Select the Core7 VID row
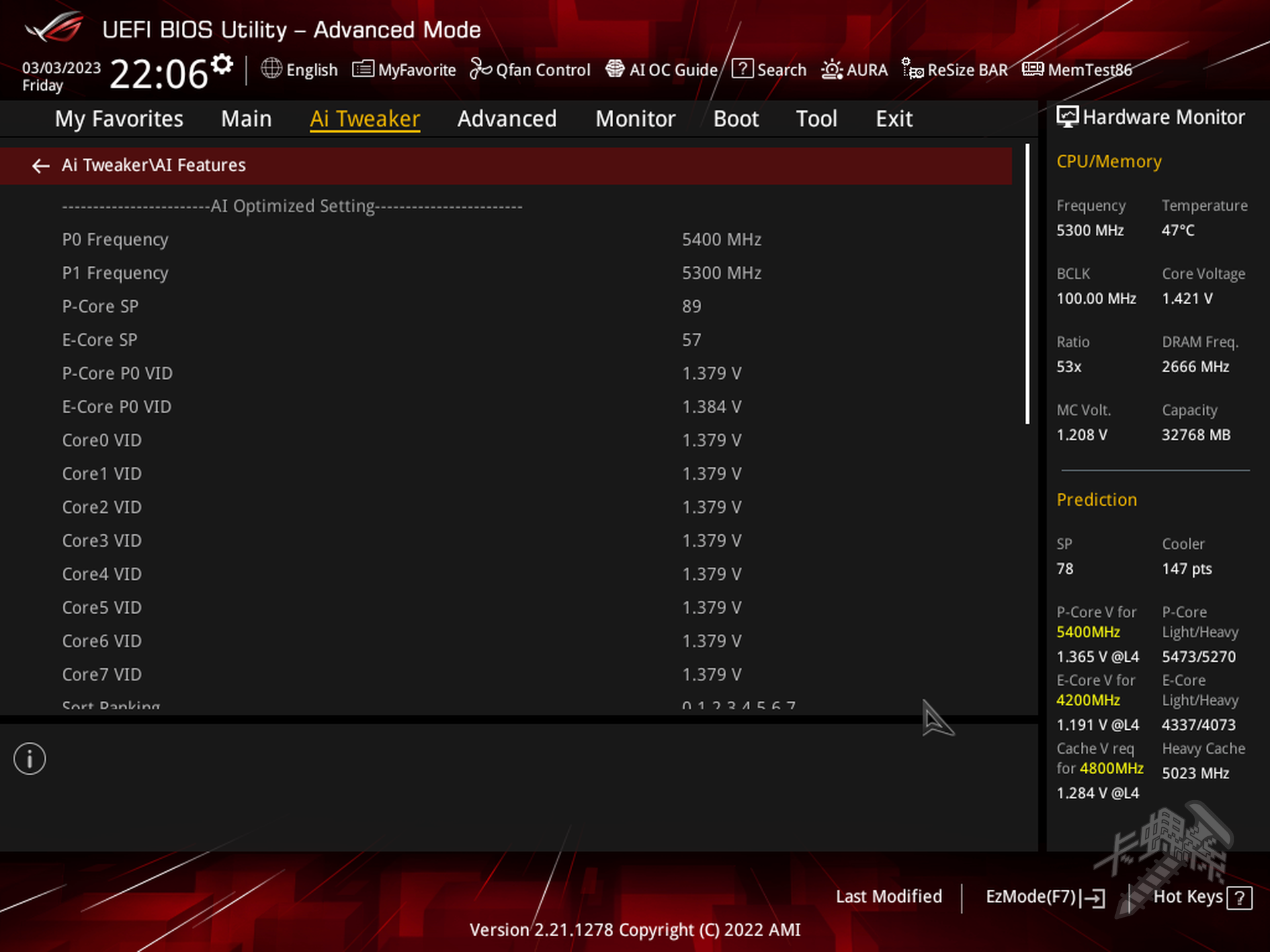The height and width of the screenshot is (952, 1270). (506, 675)
